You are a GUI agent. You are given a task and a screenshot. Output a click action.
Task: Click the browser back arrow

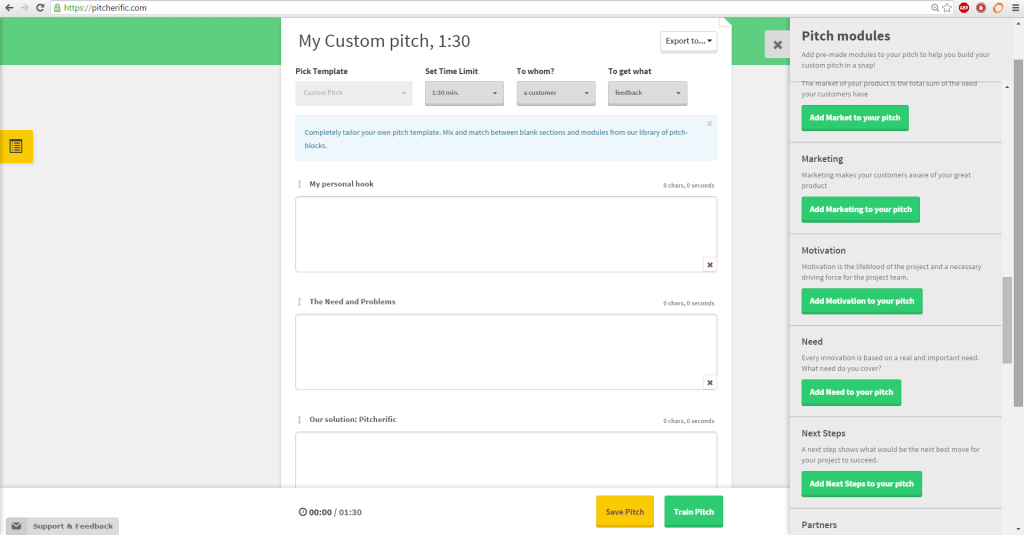(9, 8)
